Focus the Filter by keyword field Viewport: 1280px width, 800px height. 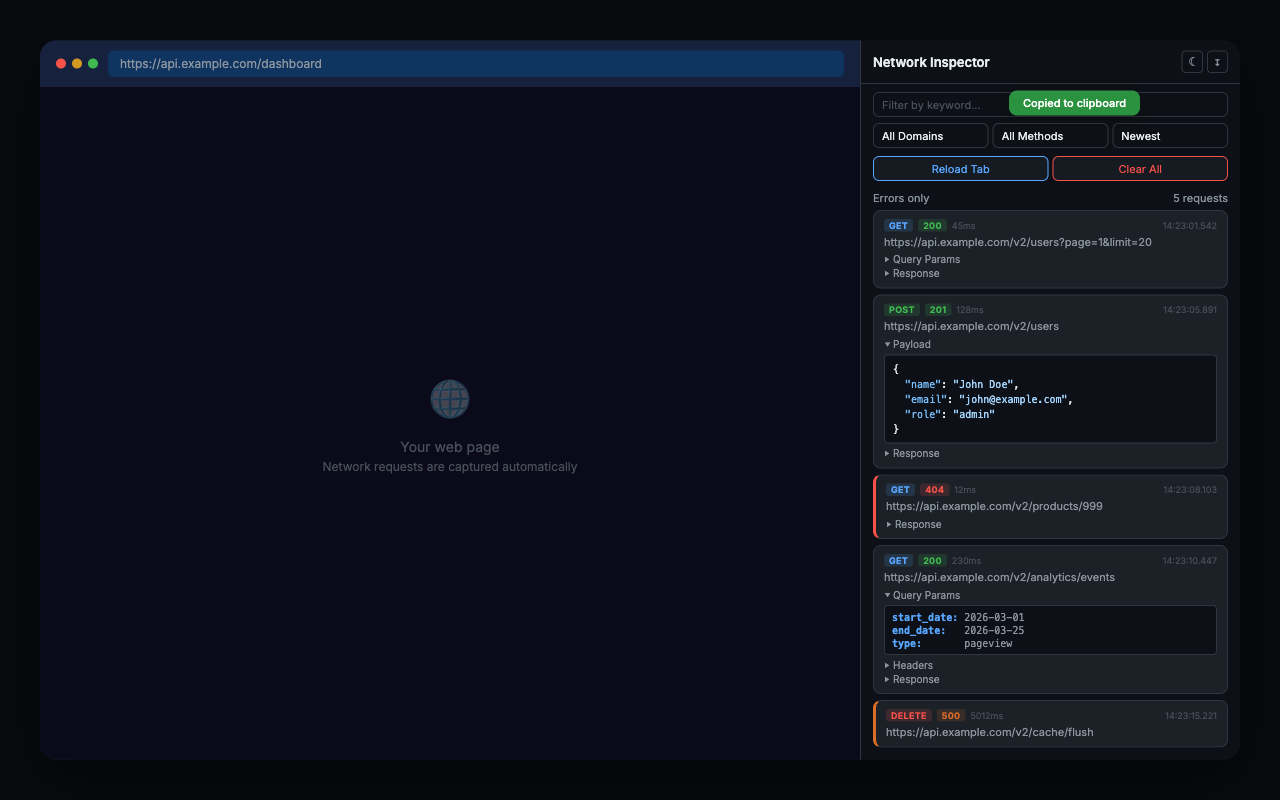tap(1050, 104)
